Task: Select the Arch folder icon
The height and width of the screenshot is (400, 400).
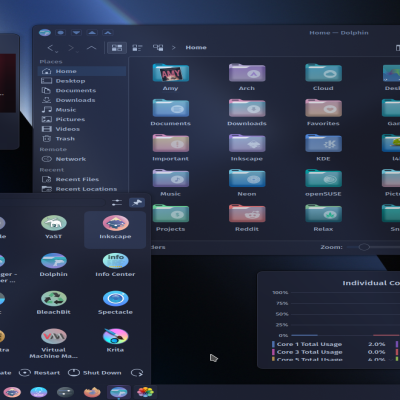Action: click(247, 73)
